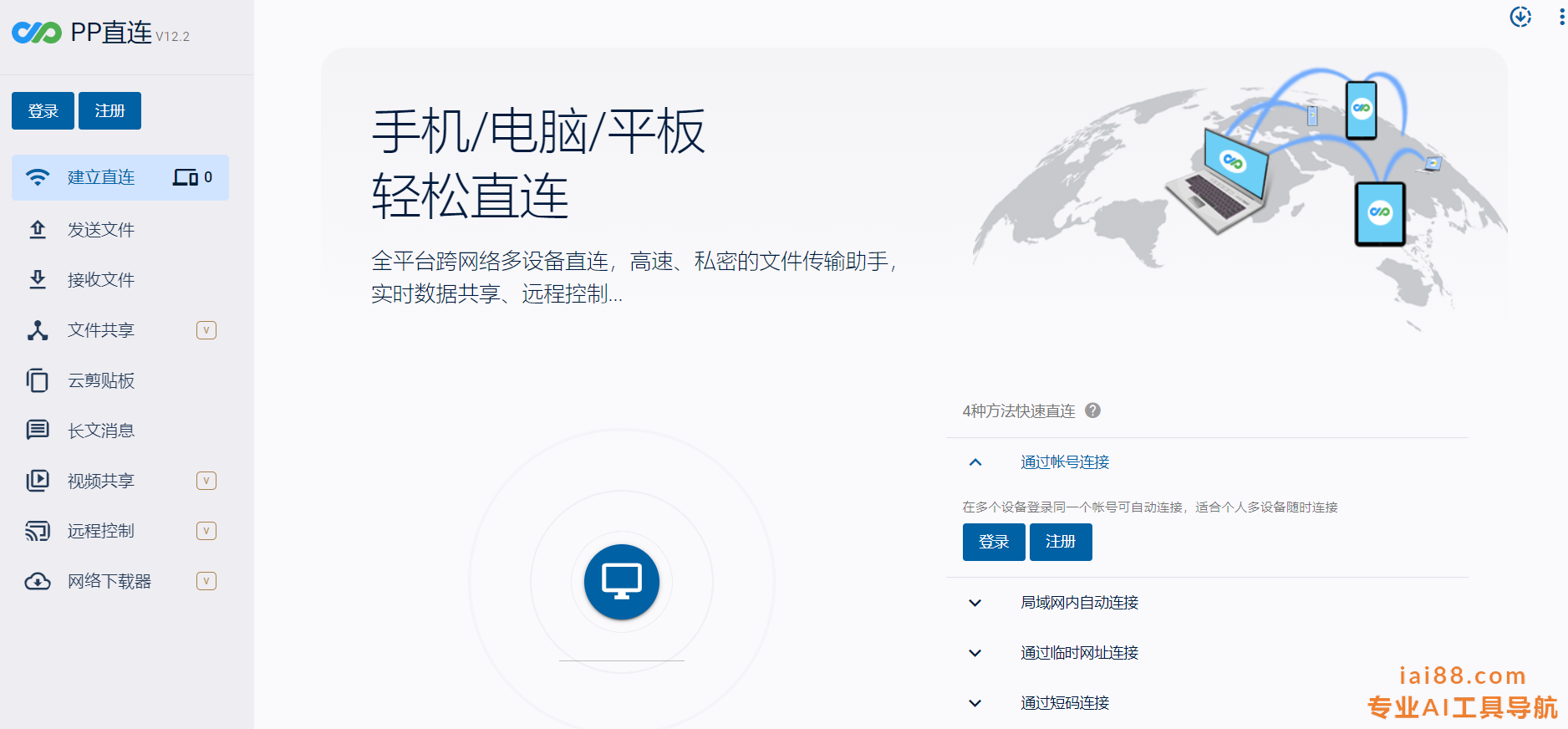Collapse the 通过帐号连接 section chevron
Image resolution: width=1568 pixels, height=729 pixels.
point(975,462)
